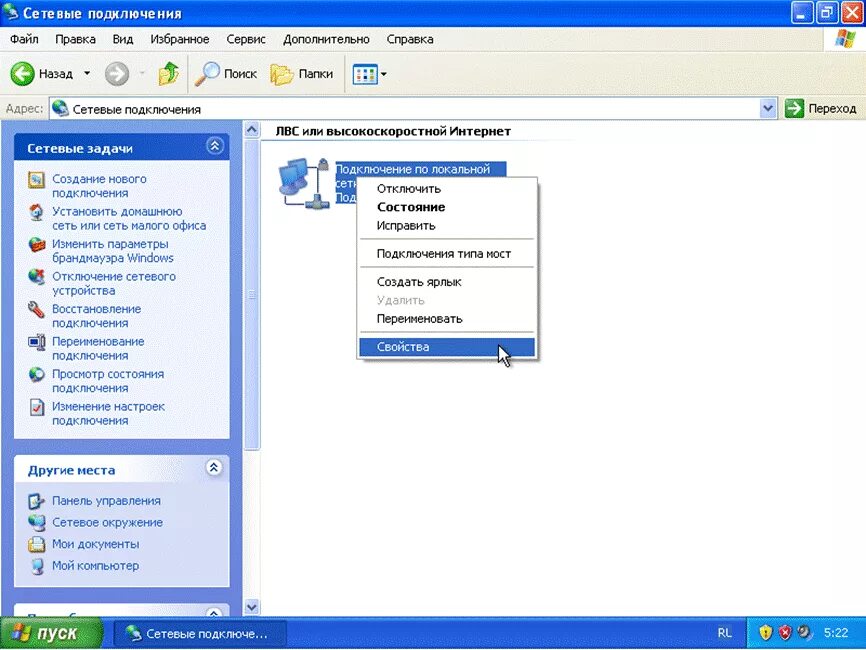Image resolution: width=866 pixels, height=650 pixels.
Task: Click the Windows firewall settings icon
Action: coord(36,245)
